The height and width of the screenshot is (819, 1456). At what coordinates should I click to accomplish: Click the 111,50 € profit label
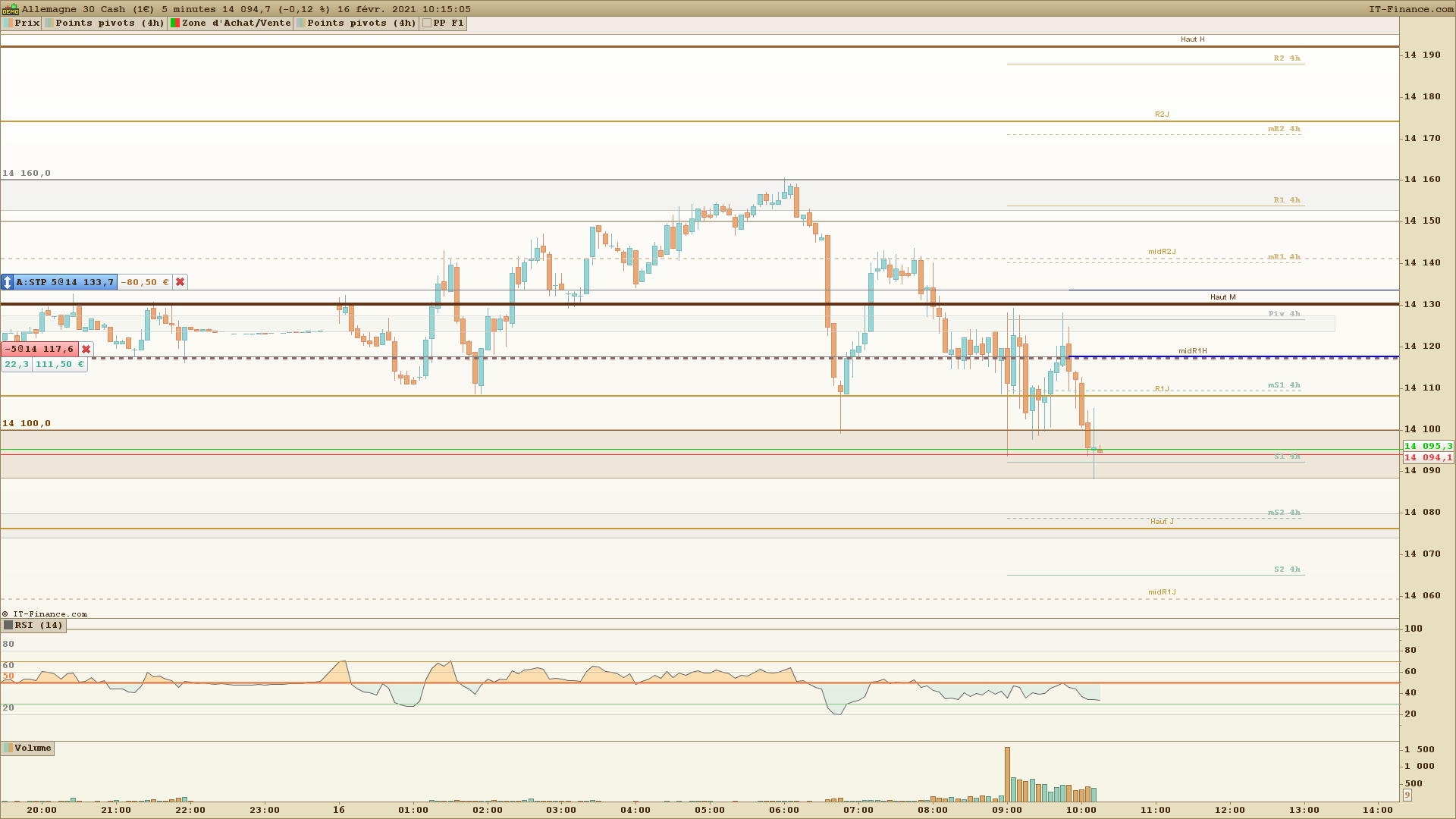pyautogui.click(x=59, y=365)
